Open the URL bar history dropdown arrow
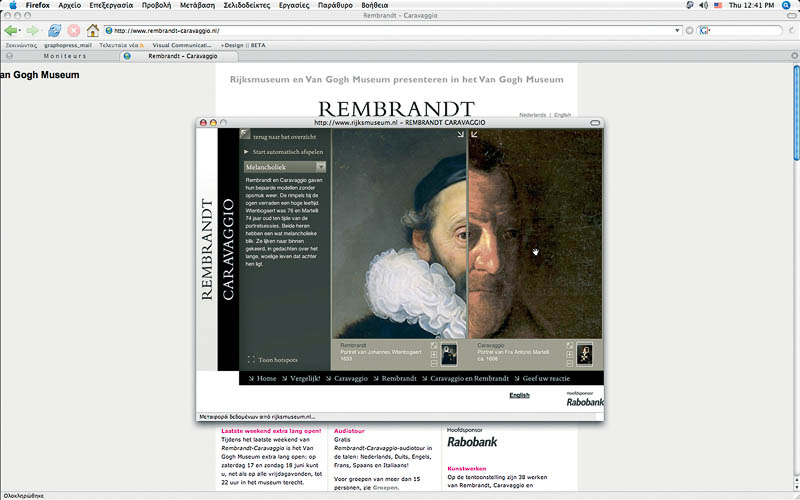 (677, 31)
